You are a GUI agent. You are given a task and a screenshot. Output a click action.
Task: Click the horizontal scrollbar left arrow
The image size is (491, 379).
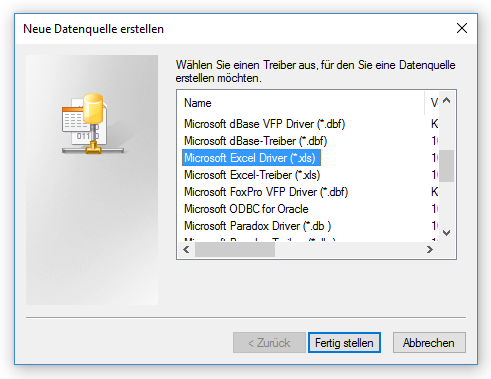186,249
